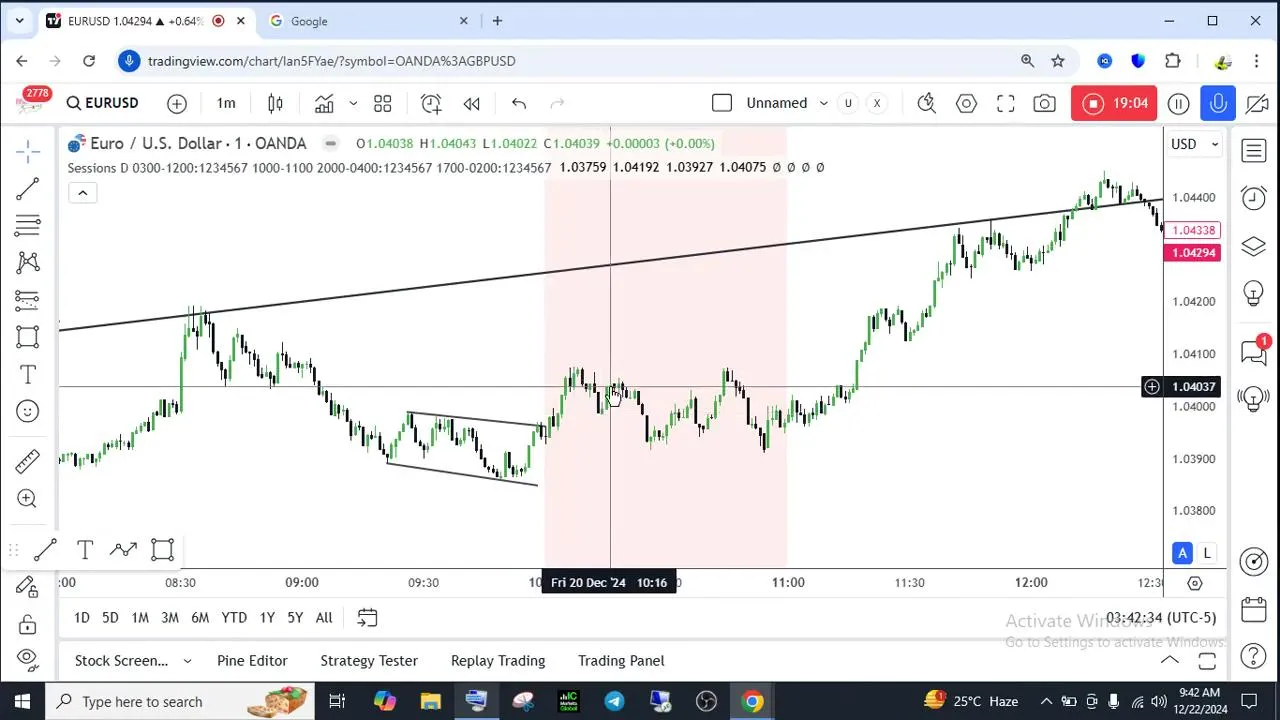
Task: Pick the text tool in favorites toolbar
Action: tap(85, 549)
